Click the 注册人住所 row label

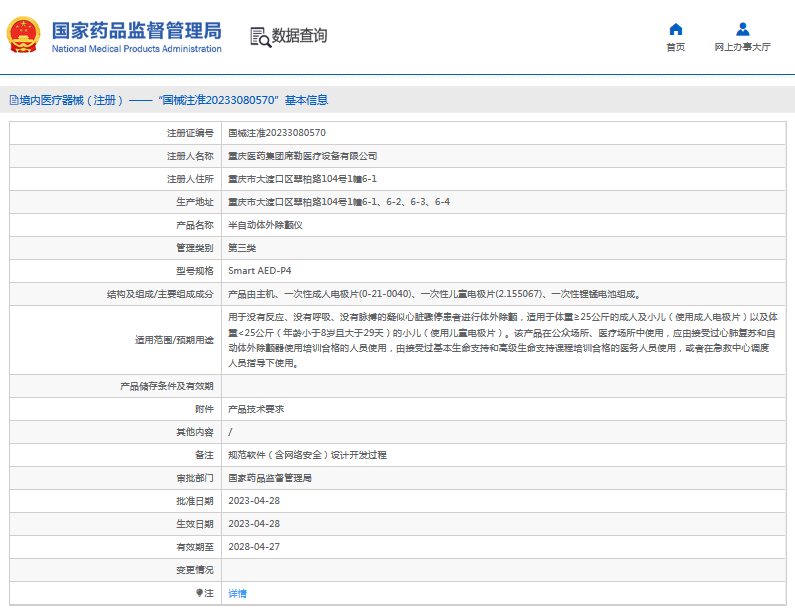pyautogui.click(x=191, y=179)
